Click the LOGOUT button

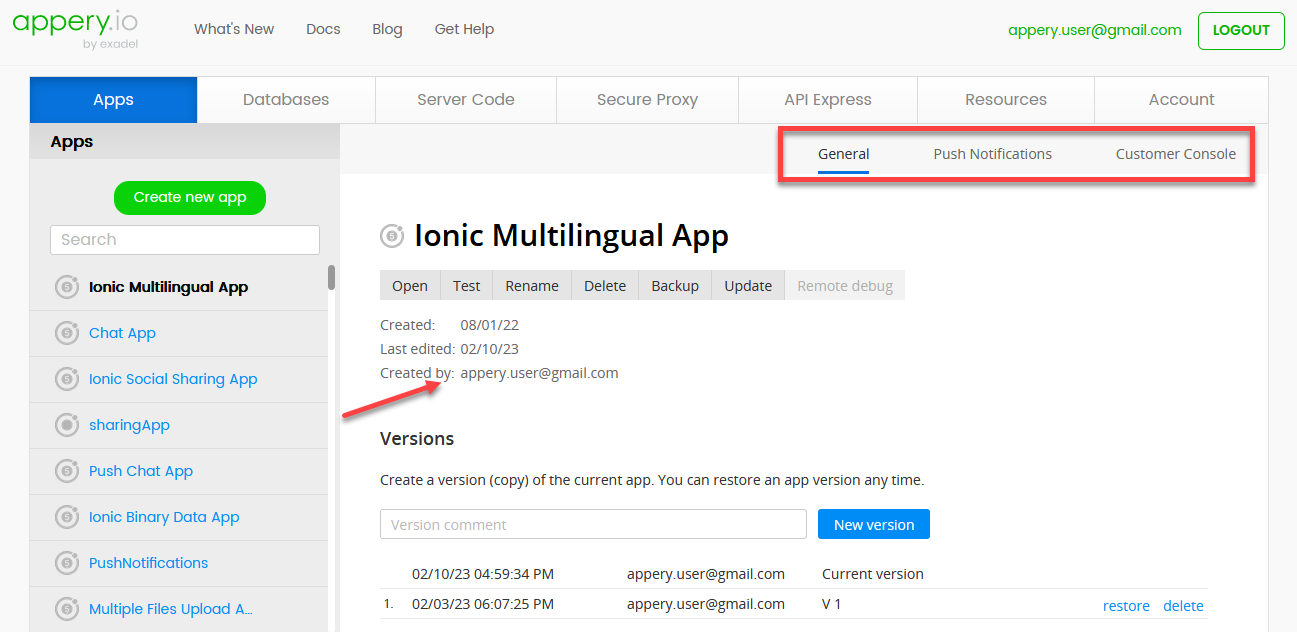point(1241,30)
